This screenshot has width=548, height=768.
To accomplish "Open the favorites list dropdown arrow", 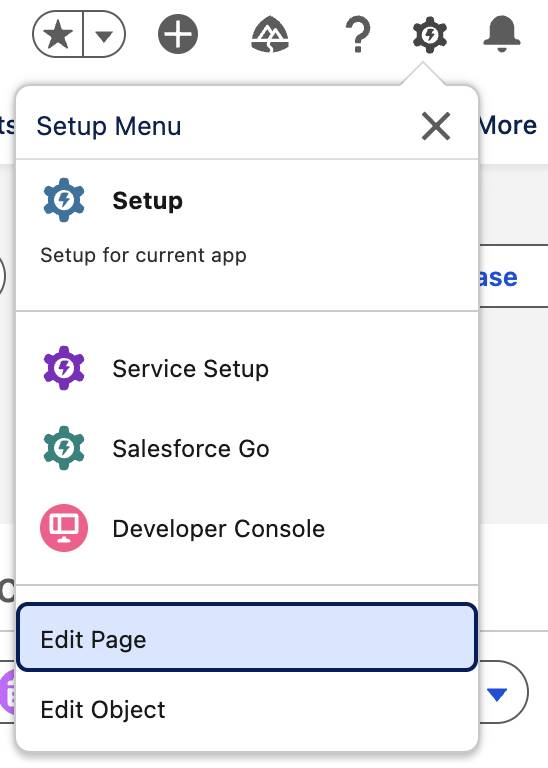I will 104,35.
